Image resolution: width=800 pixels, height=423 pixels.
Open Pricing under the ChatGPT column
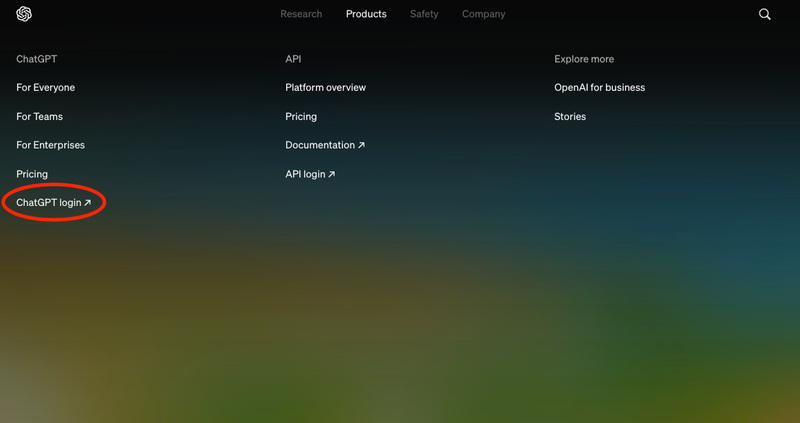tap(32, 175)
